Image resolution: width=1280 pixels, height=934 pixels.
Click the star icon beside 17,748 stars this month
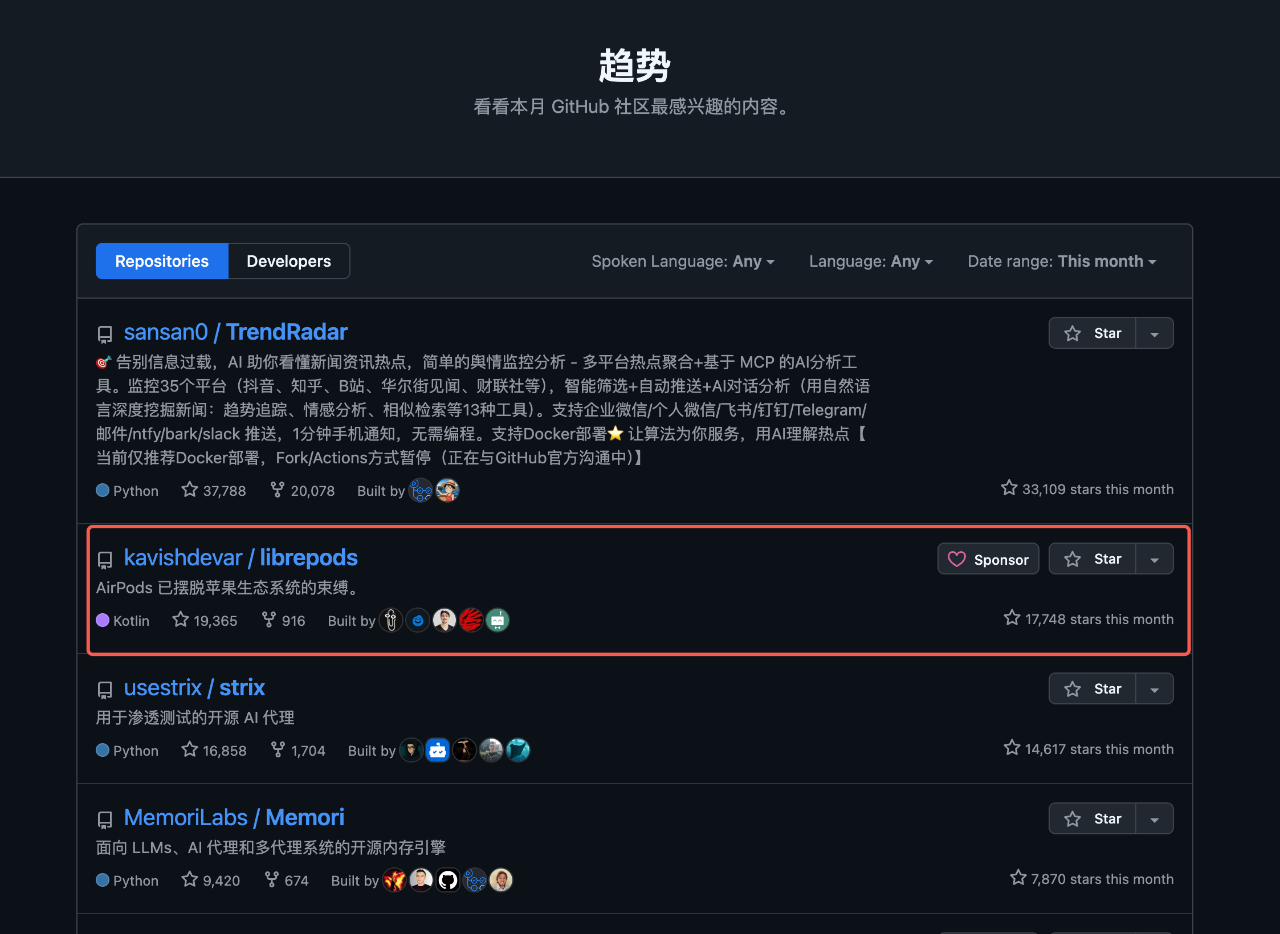tap(1010, 618)
